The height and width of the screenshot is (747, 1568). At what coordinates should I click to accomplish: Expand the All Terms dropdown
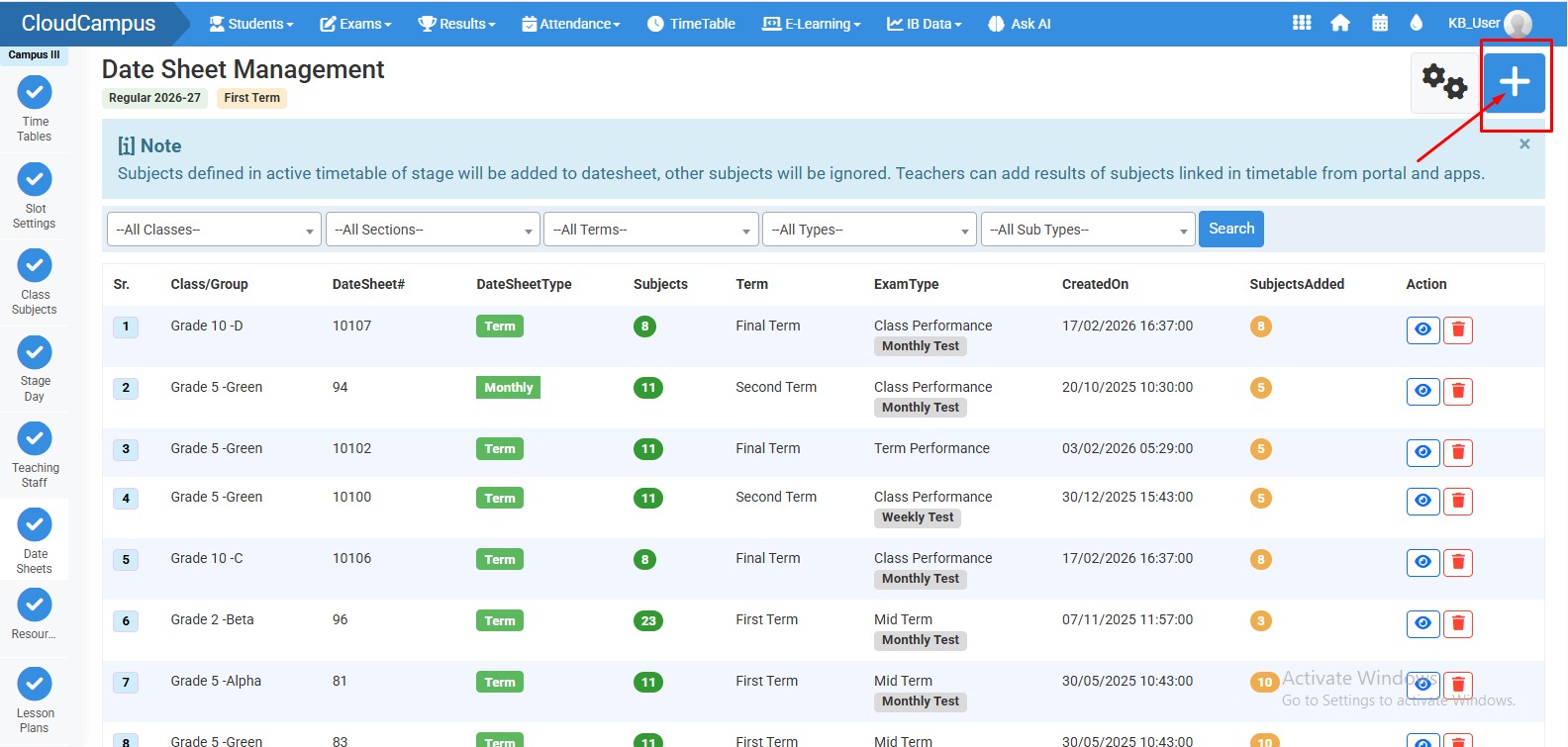pos(651,230)
